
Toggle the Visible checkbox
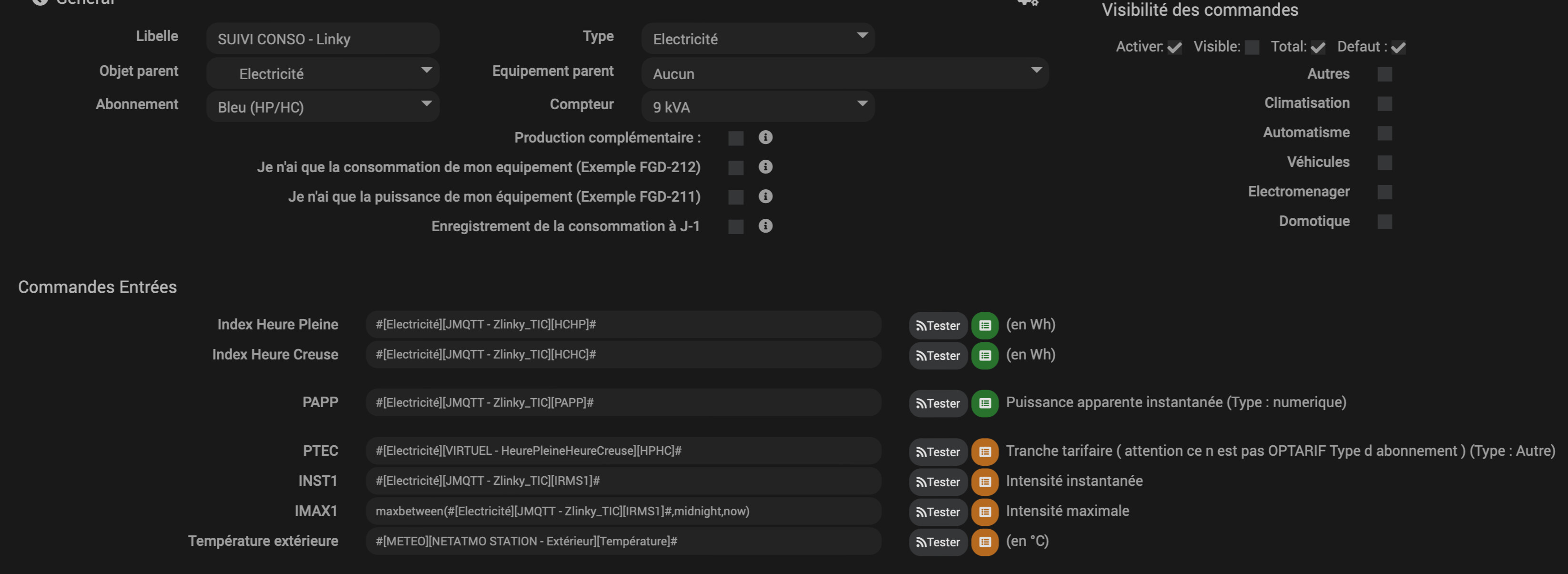click(x=1252, y=48)
